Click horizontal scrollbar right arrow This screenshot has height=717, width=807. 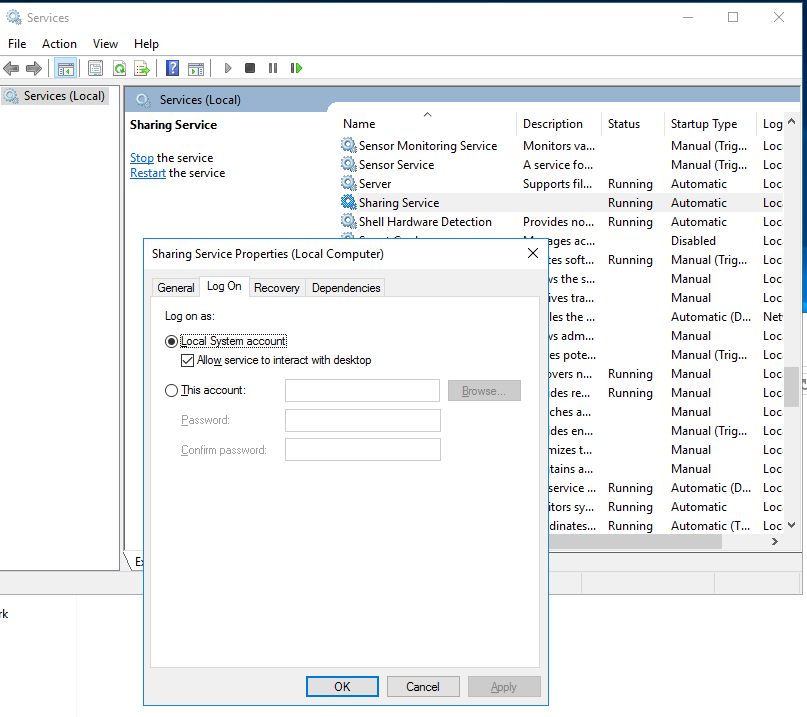tap(775, 541)
